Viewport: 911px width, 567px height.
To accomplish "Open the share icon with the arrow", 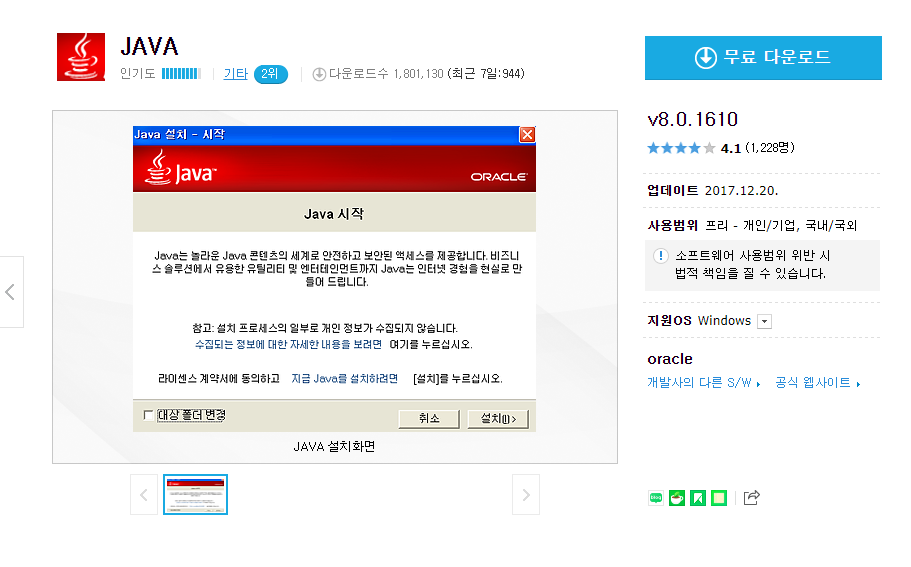I will (751, 497).
